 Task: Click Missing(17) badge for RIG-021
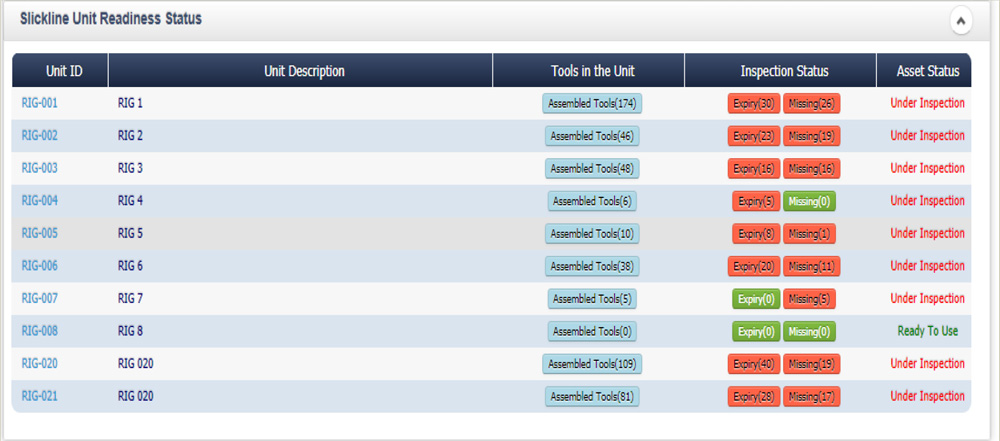point(811,396)
